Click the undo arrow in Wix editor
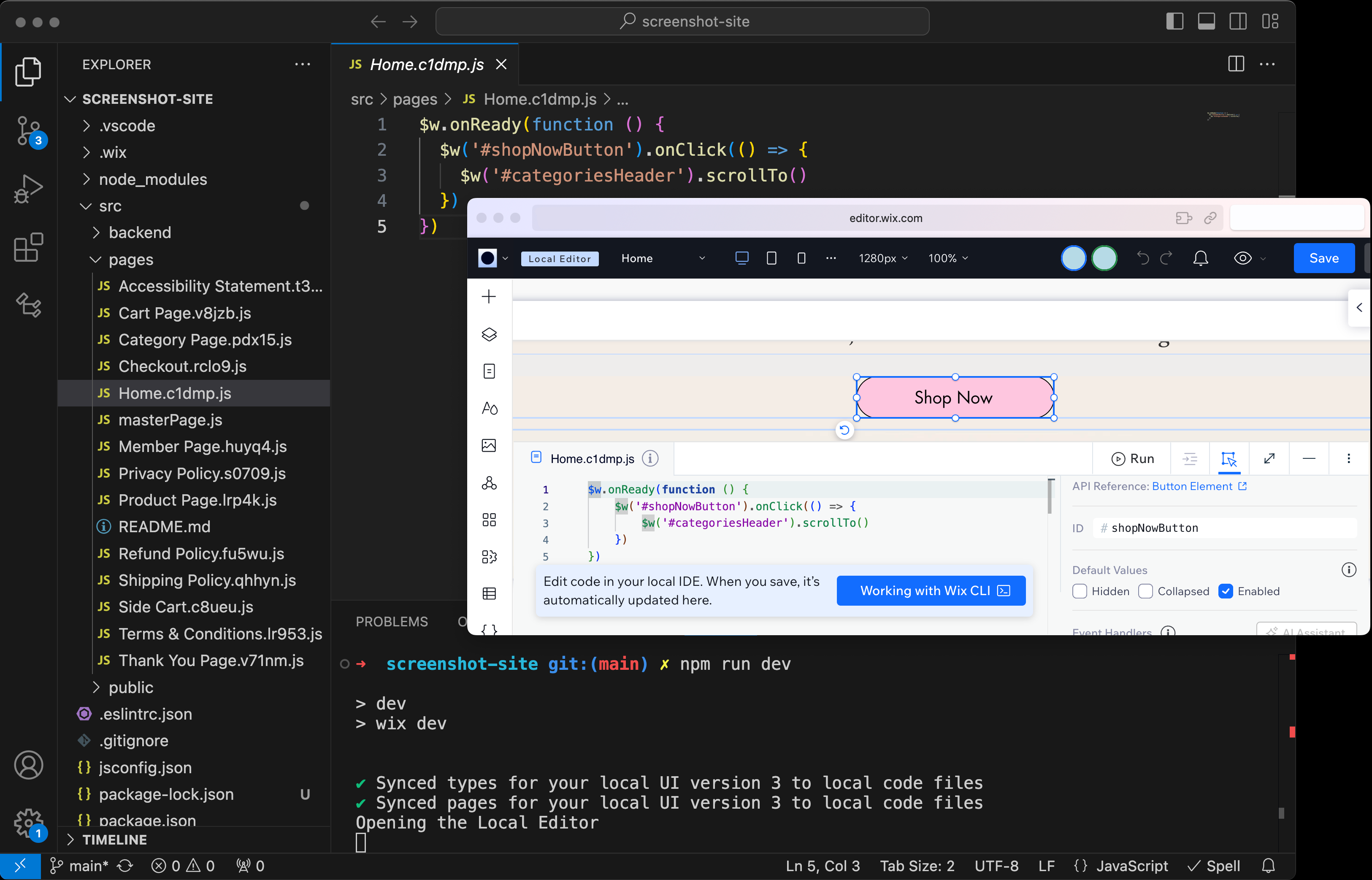This screenshot has height=880, width=1372. (1142, 258)
